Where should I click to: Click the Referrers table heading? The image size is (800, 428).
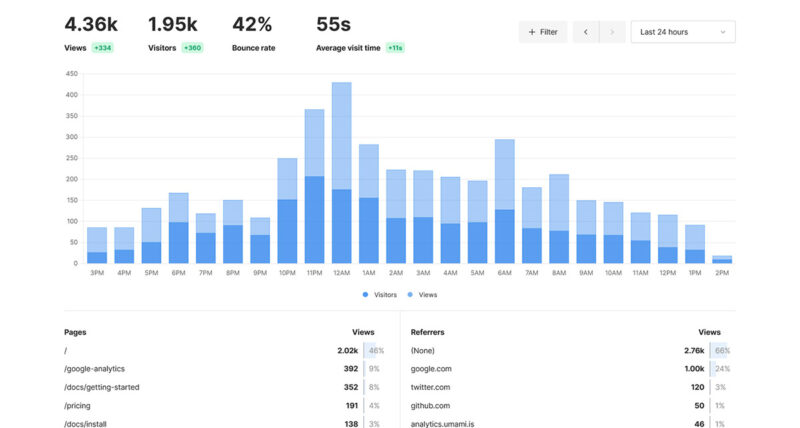click(x=428, y=332)
